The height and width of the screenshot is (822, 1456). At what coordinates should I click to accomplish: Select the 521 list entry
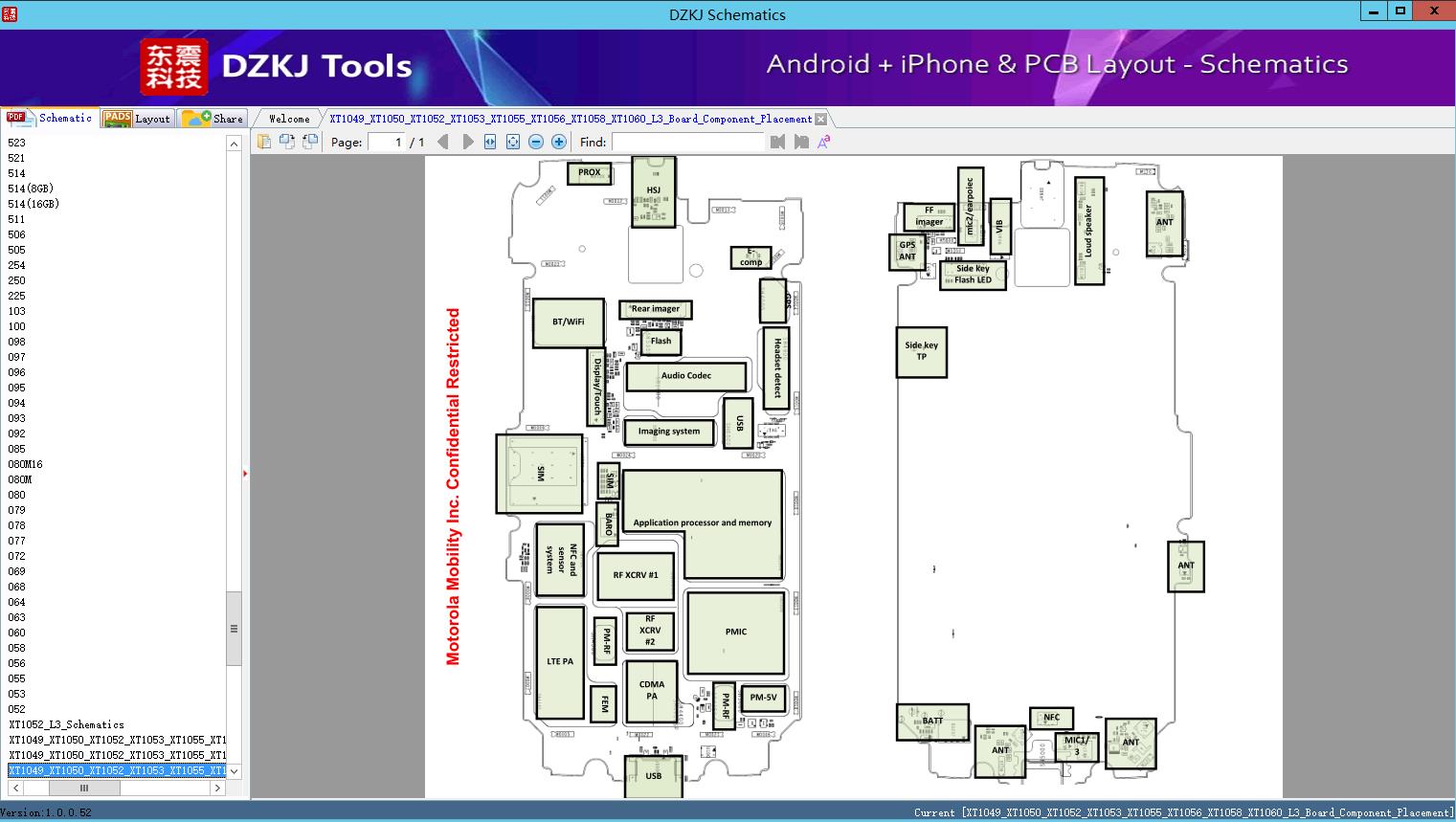click(x=16, y=158)
